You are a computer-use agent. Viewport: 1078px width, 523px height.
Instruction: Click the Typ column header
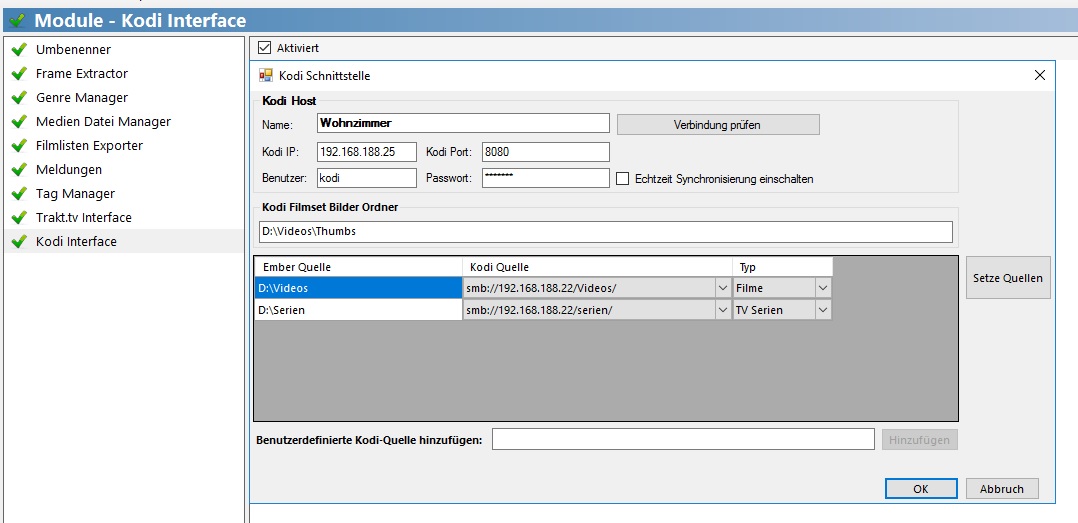tap(782, 267)
